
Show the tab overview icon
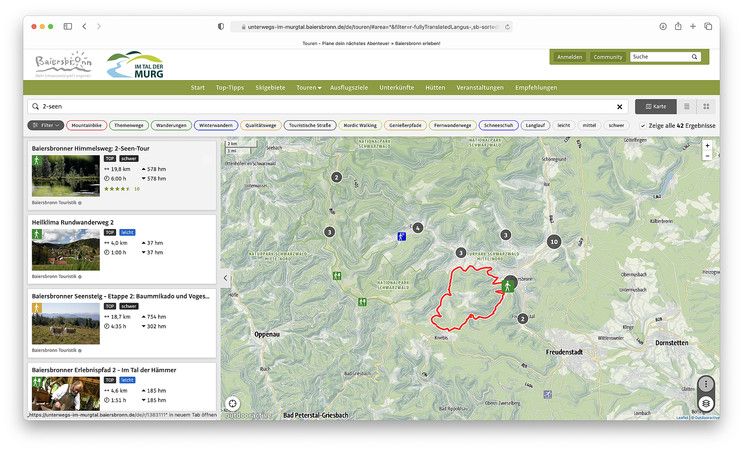[708, 27]
